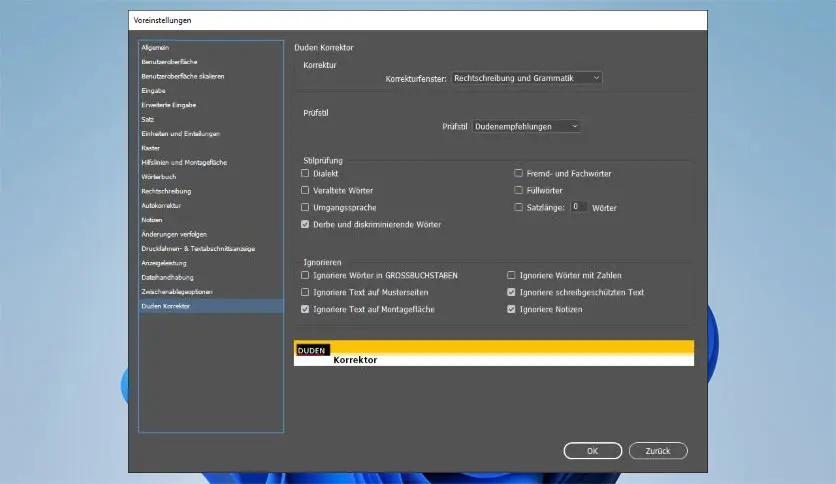
Task: Uncheck Ignoriere schreibgeschützten Text
Action: [x=511, y=293]
